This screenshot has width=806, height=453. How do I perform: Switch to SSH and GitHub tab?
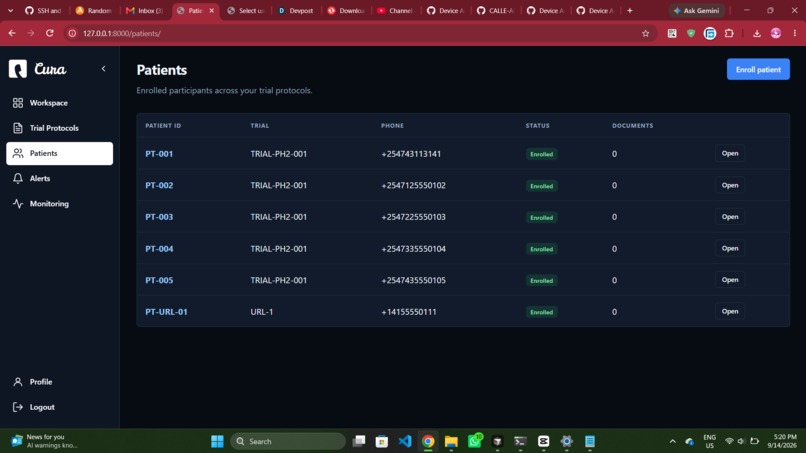pyautogui.click(x=43, y=10)
